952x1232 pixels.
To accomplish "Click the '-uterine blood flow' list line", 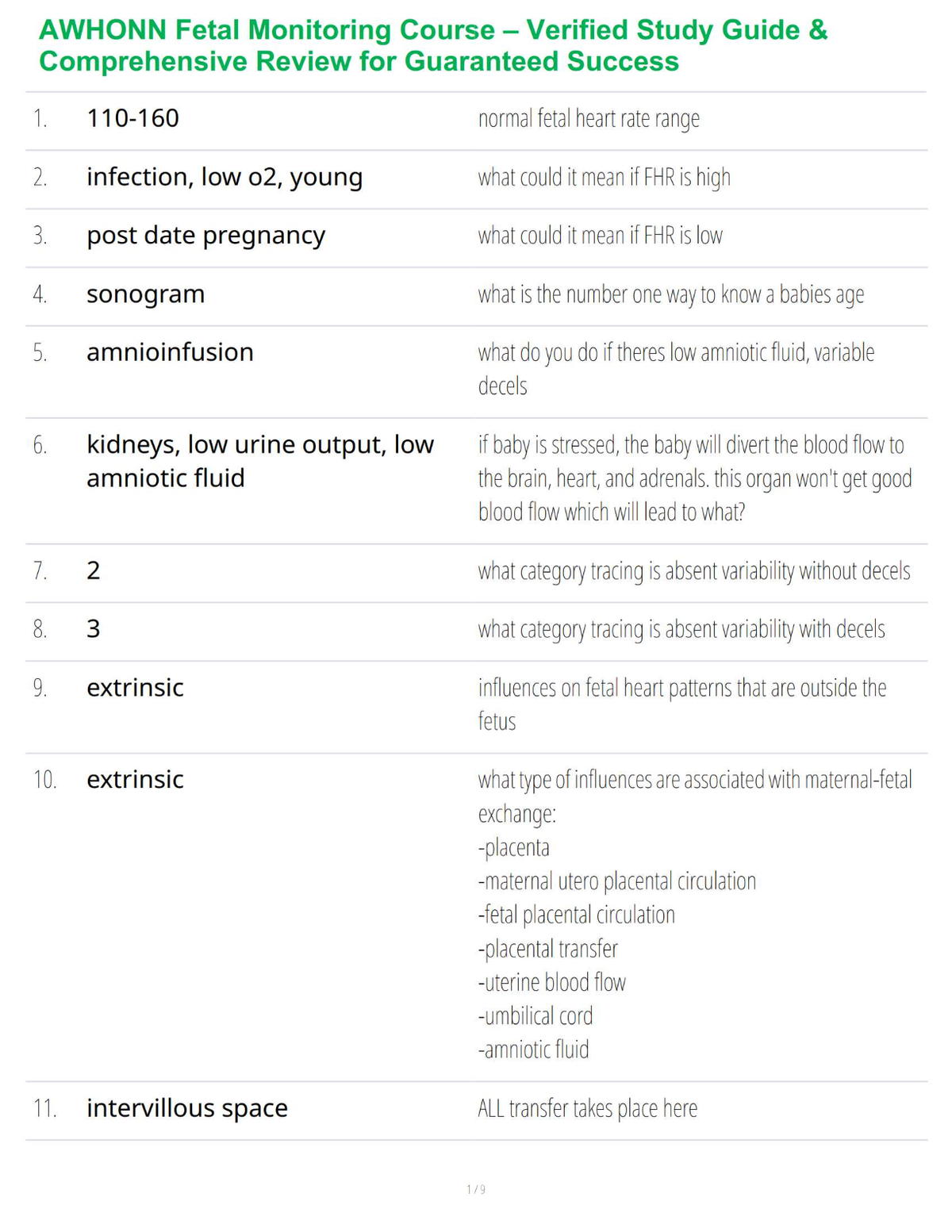I will click(551, 982).
